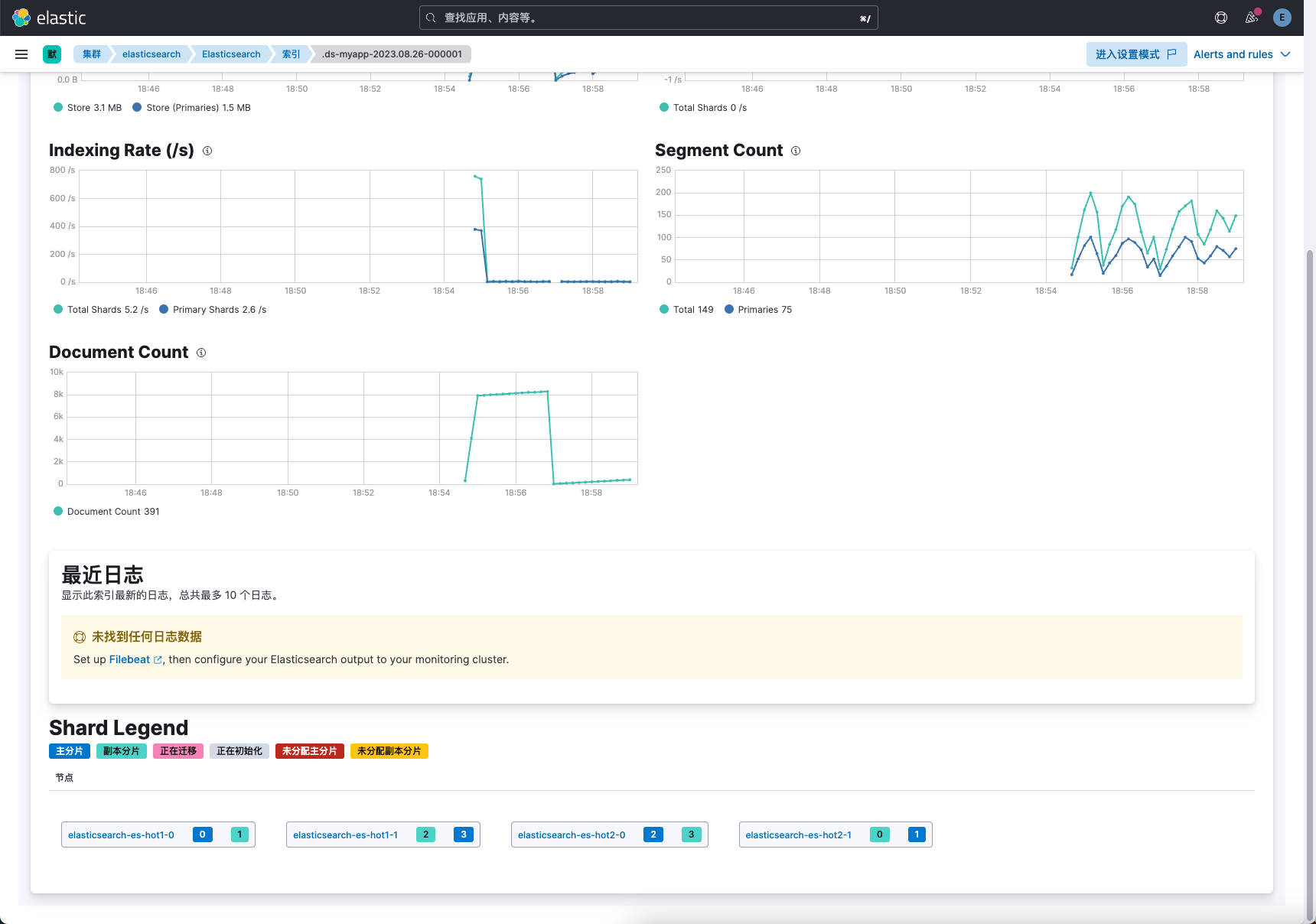Click primary shard 2 on hot2-0

point(653,835)
